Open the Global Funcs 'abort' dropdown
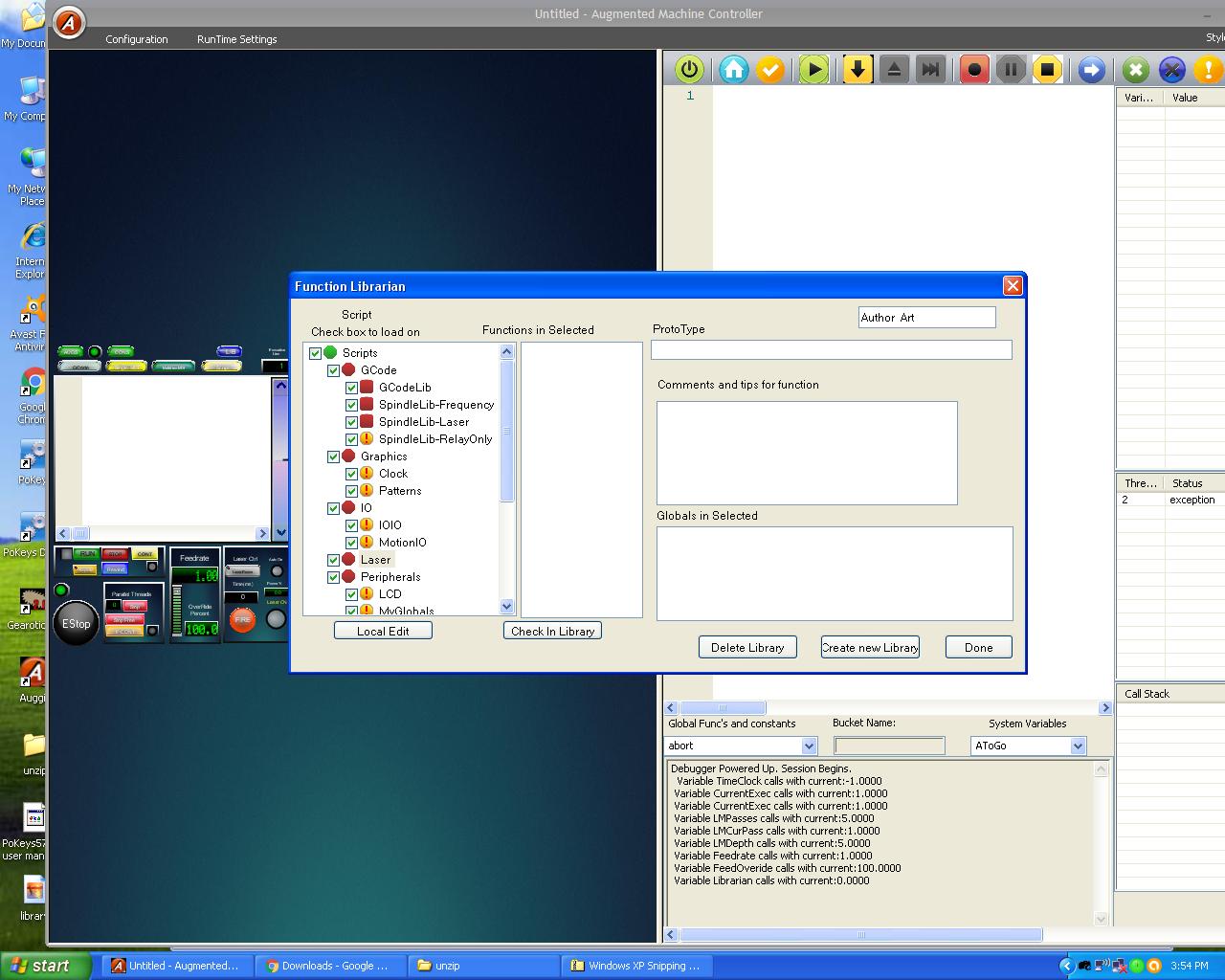 pyautogui.click(x=809, y=746)
